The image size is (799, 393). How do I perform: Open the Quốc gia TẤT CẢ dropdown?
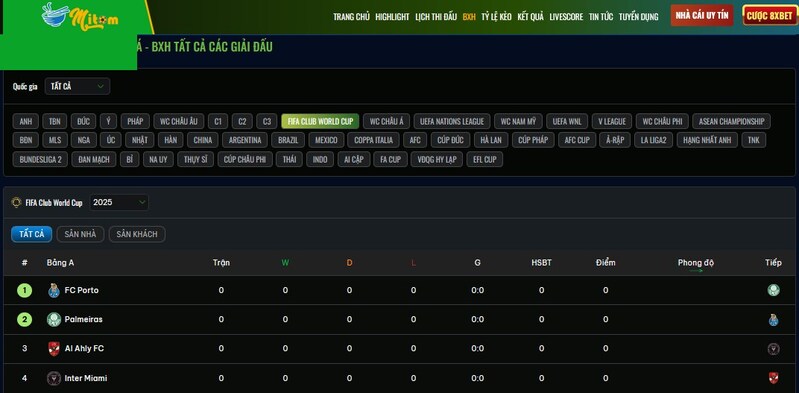tap(77, 86)
